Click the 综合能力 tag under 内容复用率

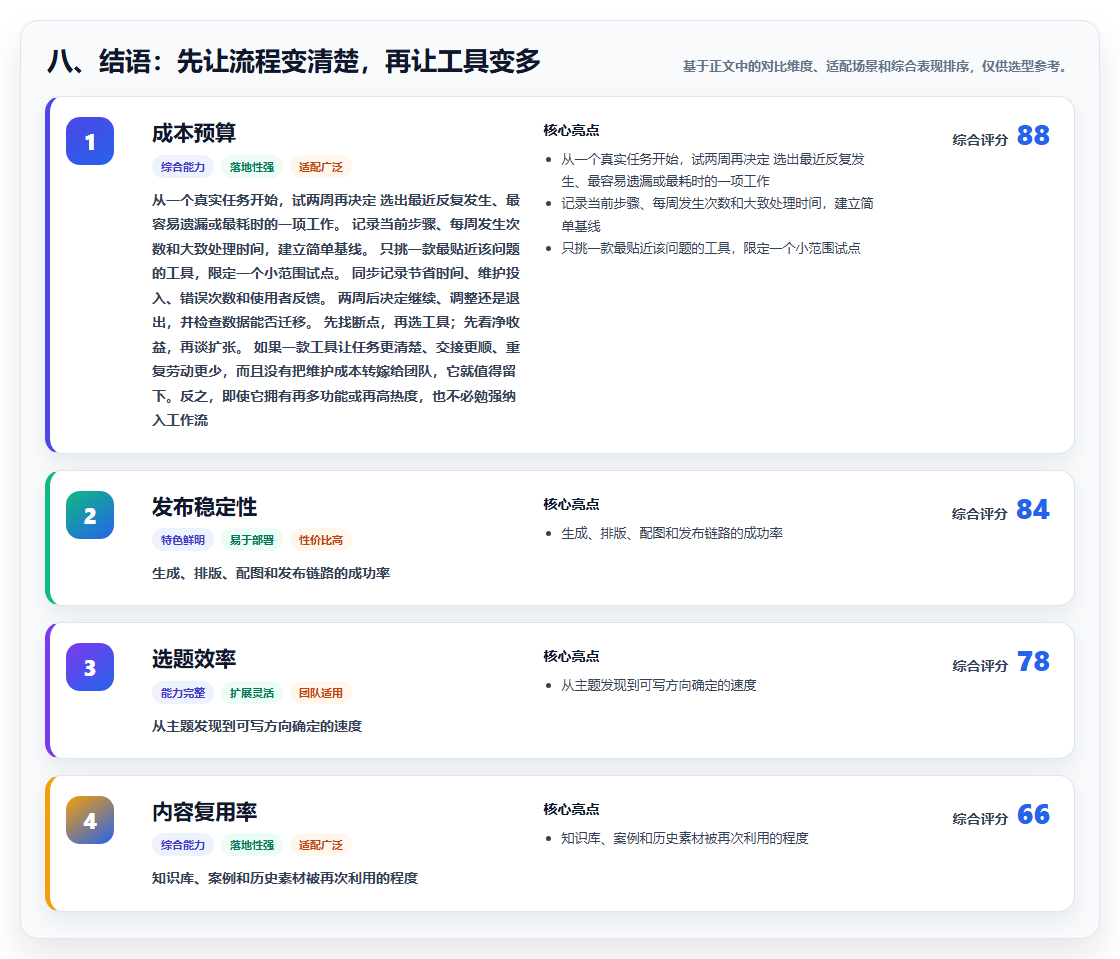coord(183,845)
